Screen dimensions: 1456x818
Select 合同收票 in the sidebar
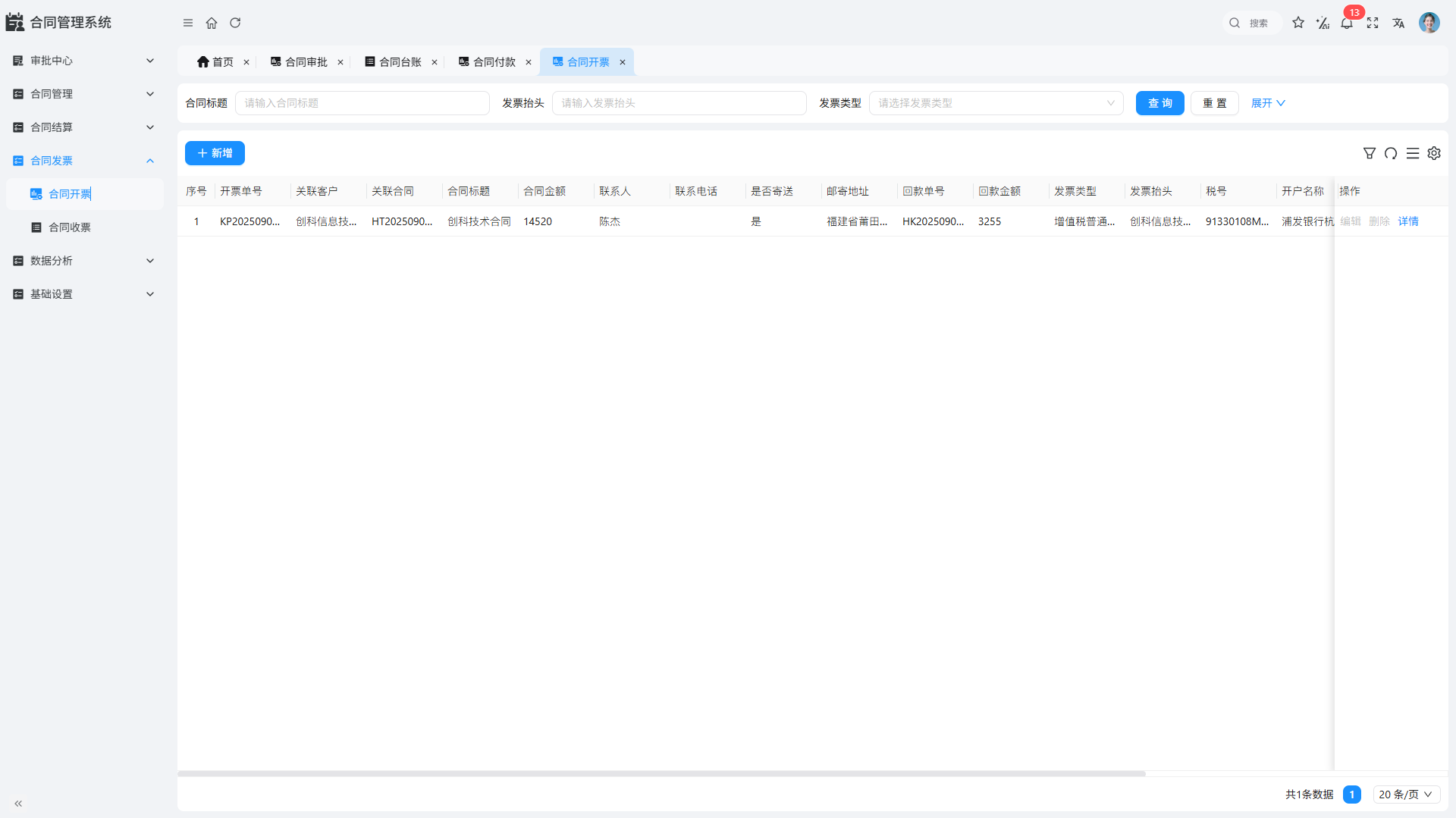point(70,227)
